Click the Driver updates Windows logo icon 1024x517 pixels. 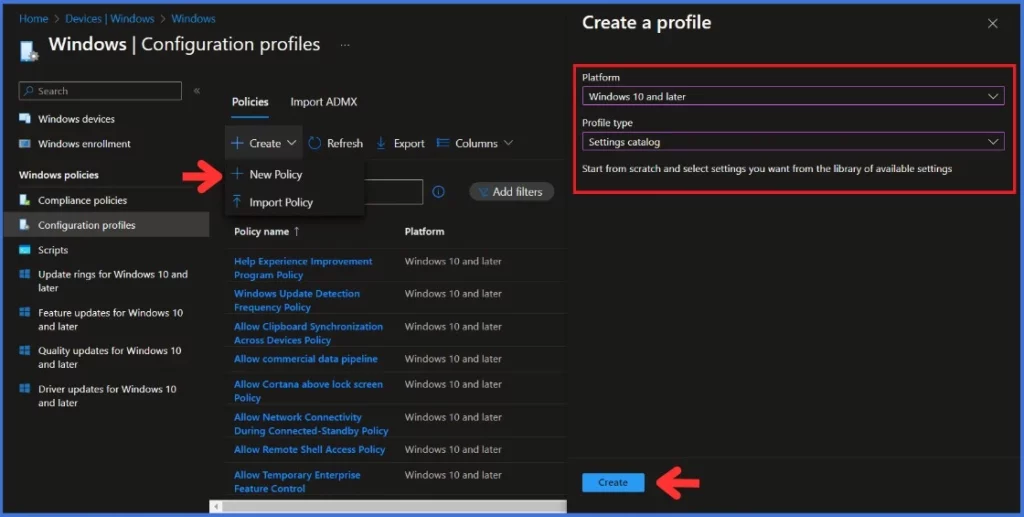click(x=25, y=389)
